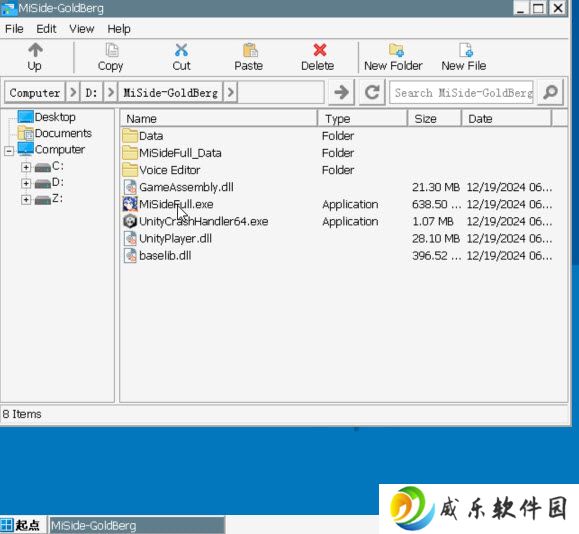Select the Voice Editor folder icon
The height and width of the screenshot is (534, 579).
[x=130, y=170]
